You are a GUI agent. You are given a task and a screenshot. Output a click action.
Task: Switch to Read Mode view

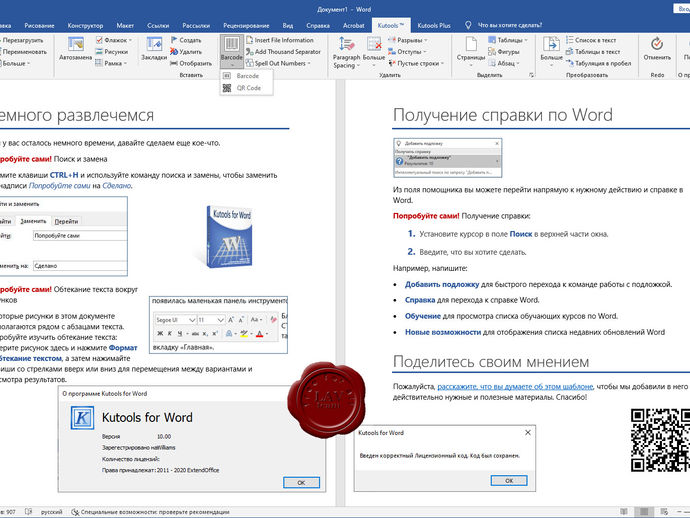click(624, 511)
